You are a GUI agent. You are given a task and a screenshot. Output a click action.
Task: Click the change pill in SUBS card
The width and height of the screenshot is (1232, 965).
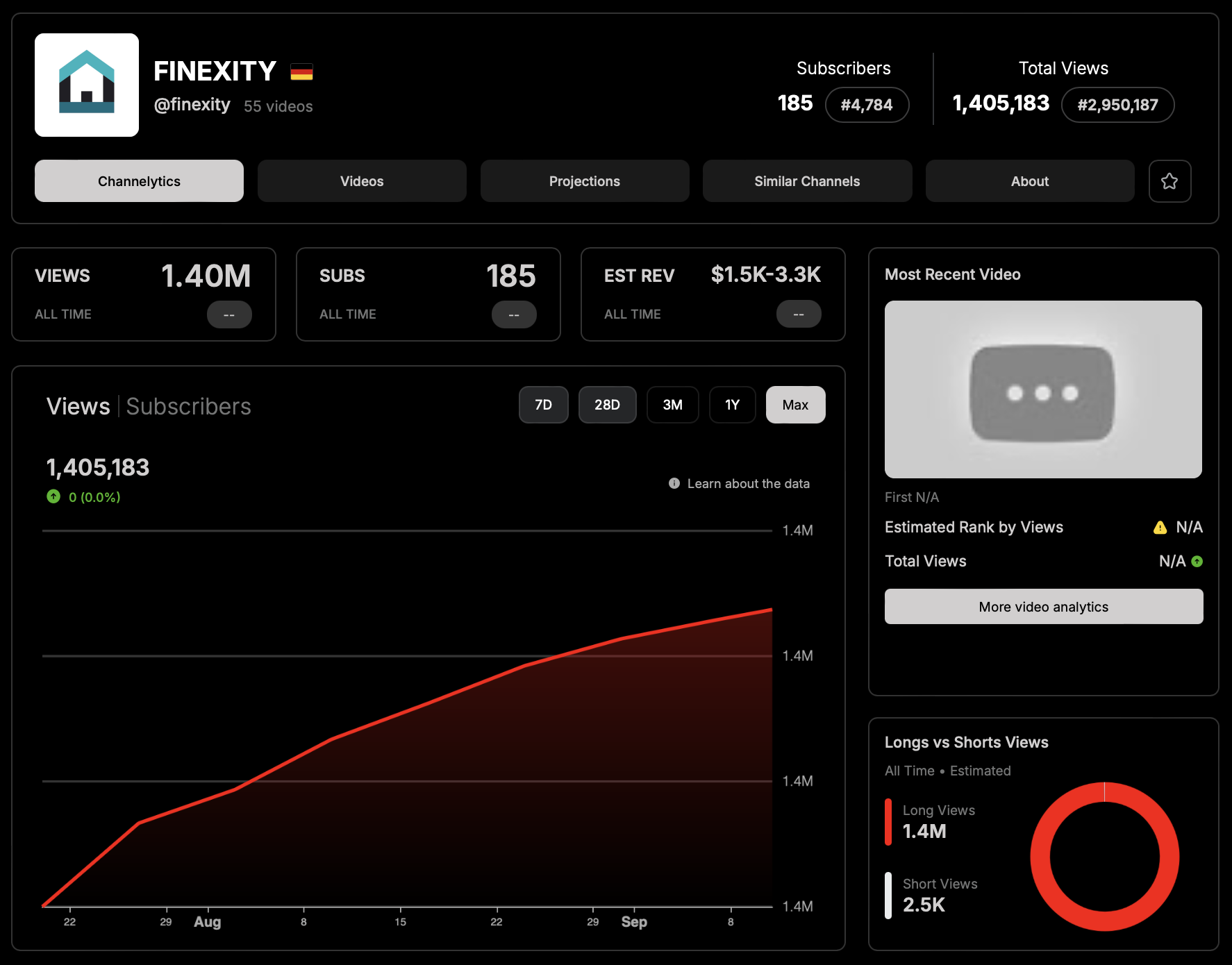click(x=514, y=314)
